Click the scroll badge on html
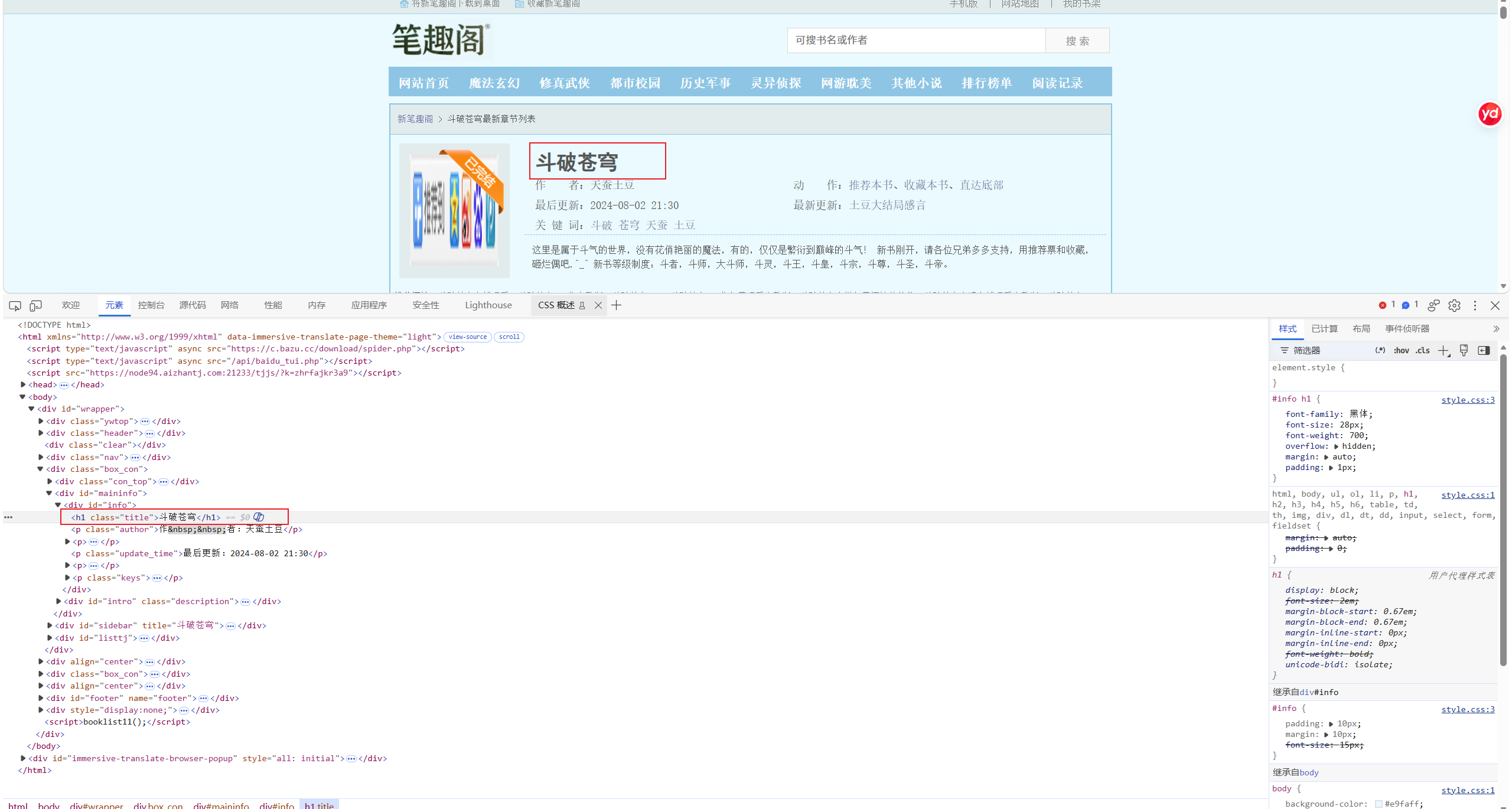This screenshot has width=1512, height=809. coord(509,337)
